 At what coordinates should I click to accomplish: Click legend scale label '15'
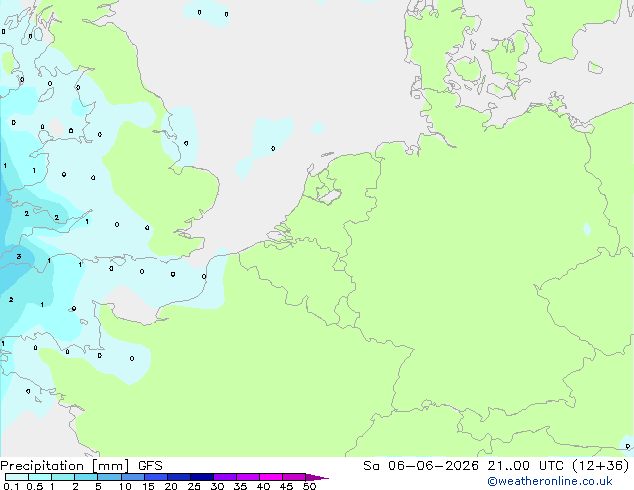pos(148,486)
